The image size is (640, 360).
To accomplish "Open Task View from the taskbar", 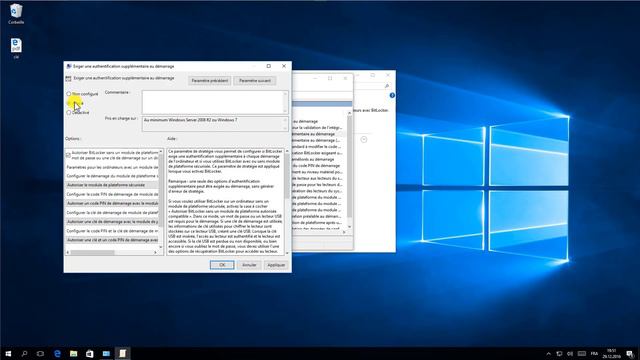I will (x=40, y=353).
